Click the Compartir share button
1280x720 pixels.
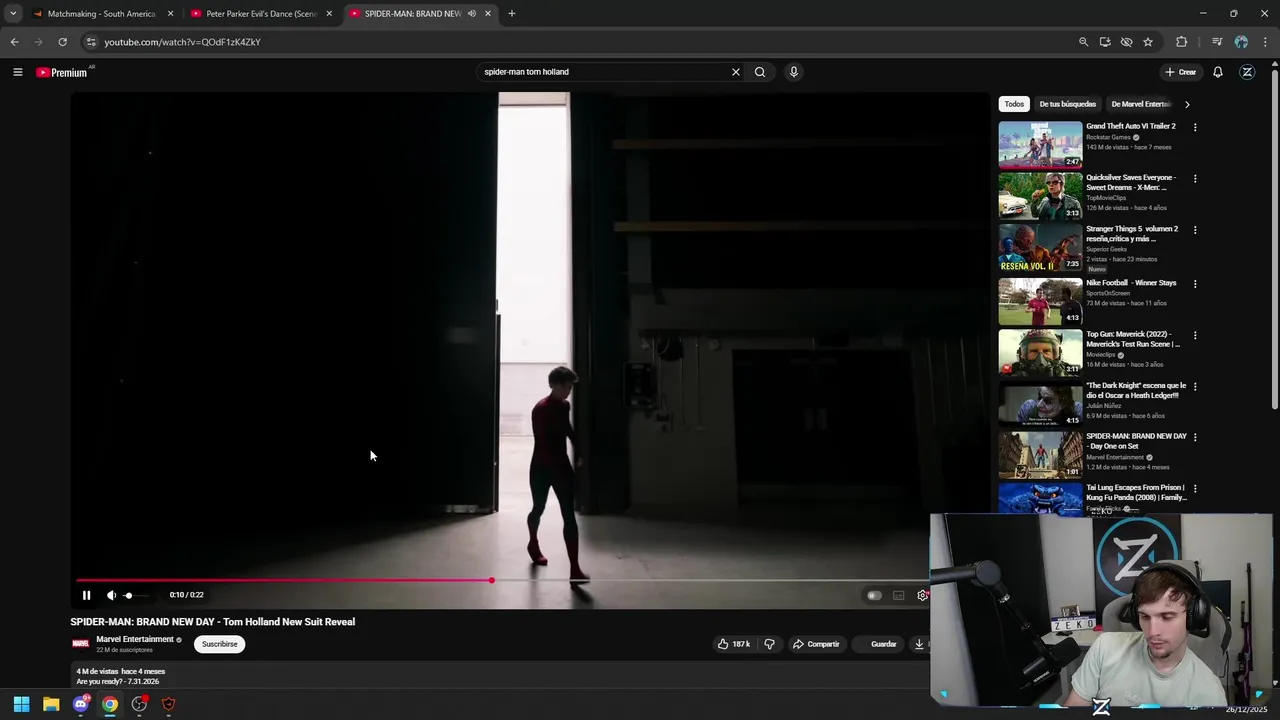[816, 644]
